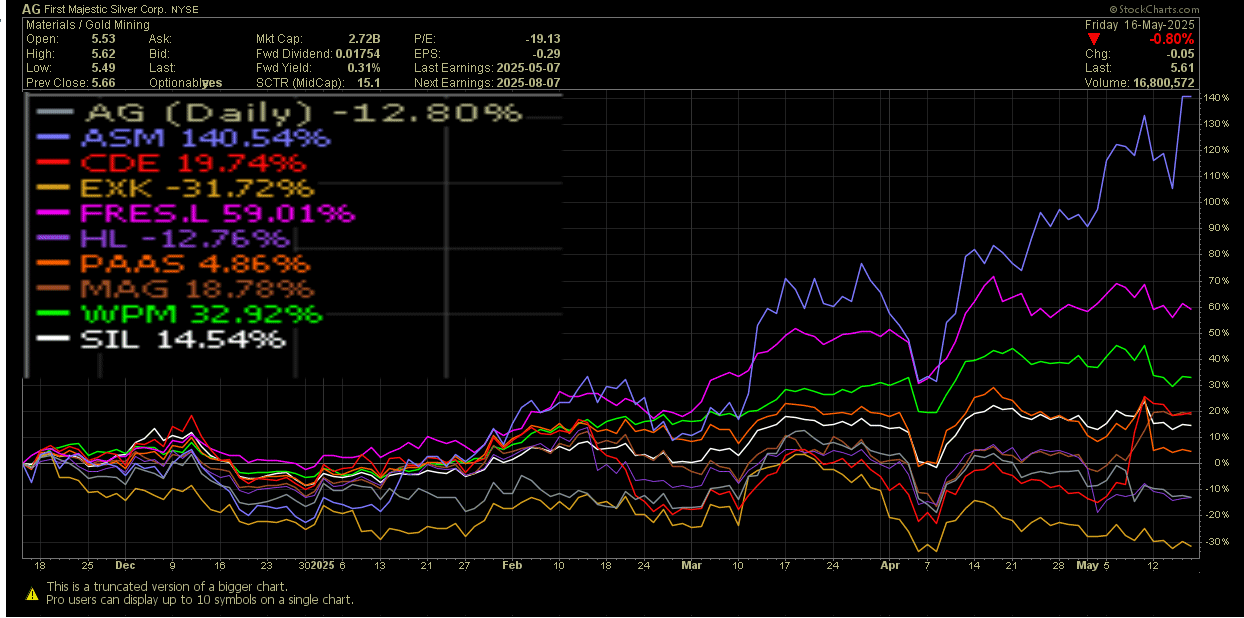Click the StockCharts.com copyright text
This screenshot has height=618, width=1244.
(1153, 8)
